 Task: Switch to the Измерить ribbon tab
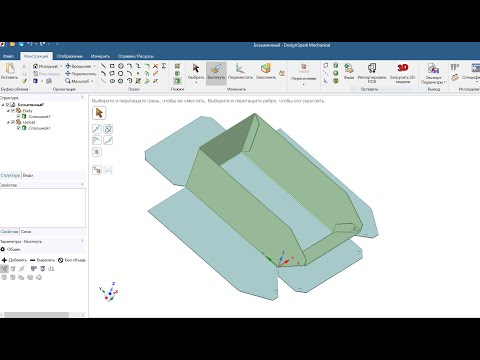[x=100, y=56]
